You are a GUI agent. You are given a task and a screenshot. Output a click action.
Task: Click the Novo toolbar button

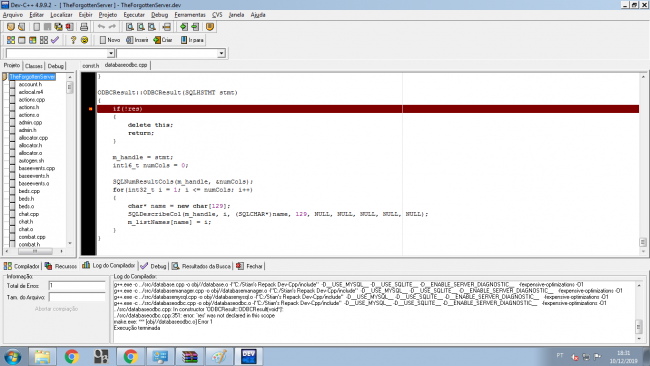pos(110,40)
